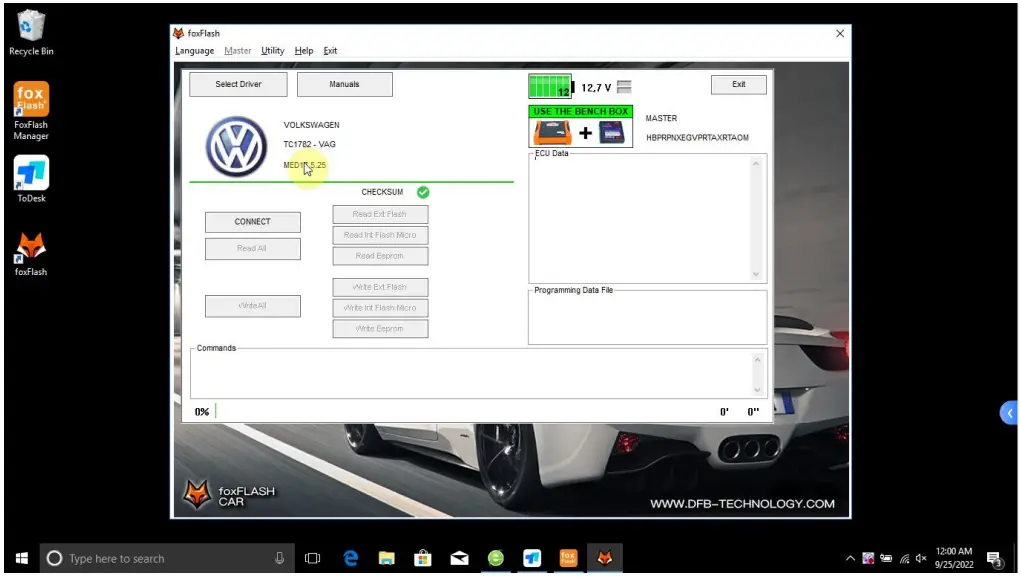Launch ToDesk from the desktop
The height and width of the screenshot is (577, 1021).
29,176
